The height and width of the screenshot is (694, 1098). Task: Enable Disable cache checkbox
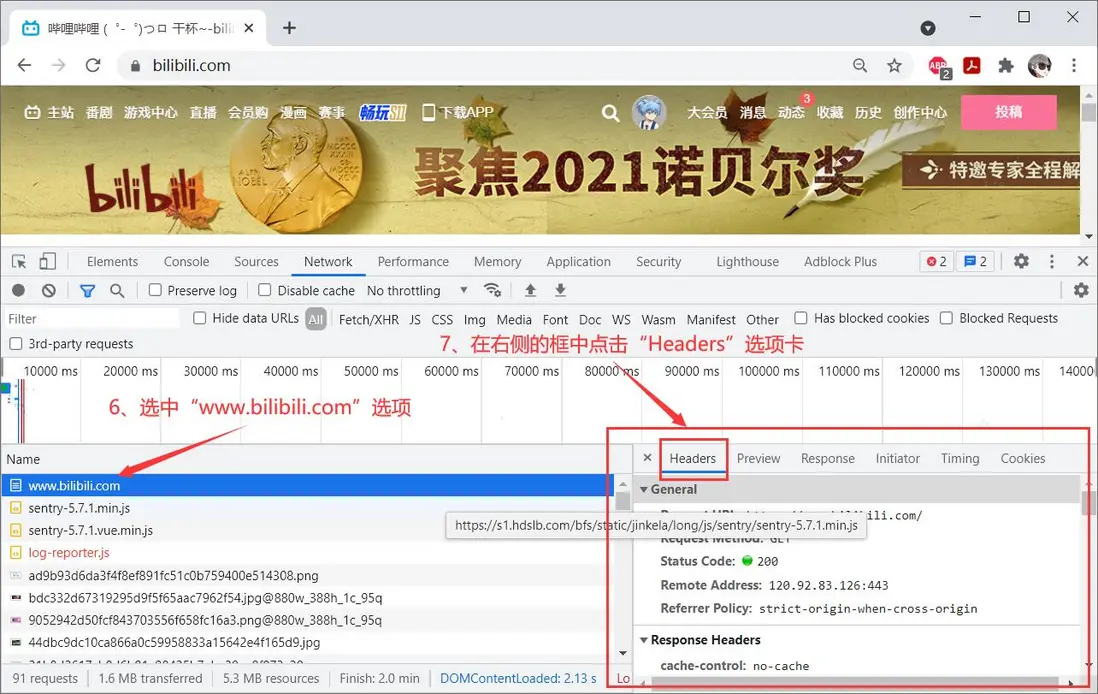pyautogui.click(x=264, y=290)
